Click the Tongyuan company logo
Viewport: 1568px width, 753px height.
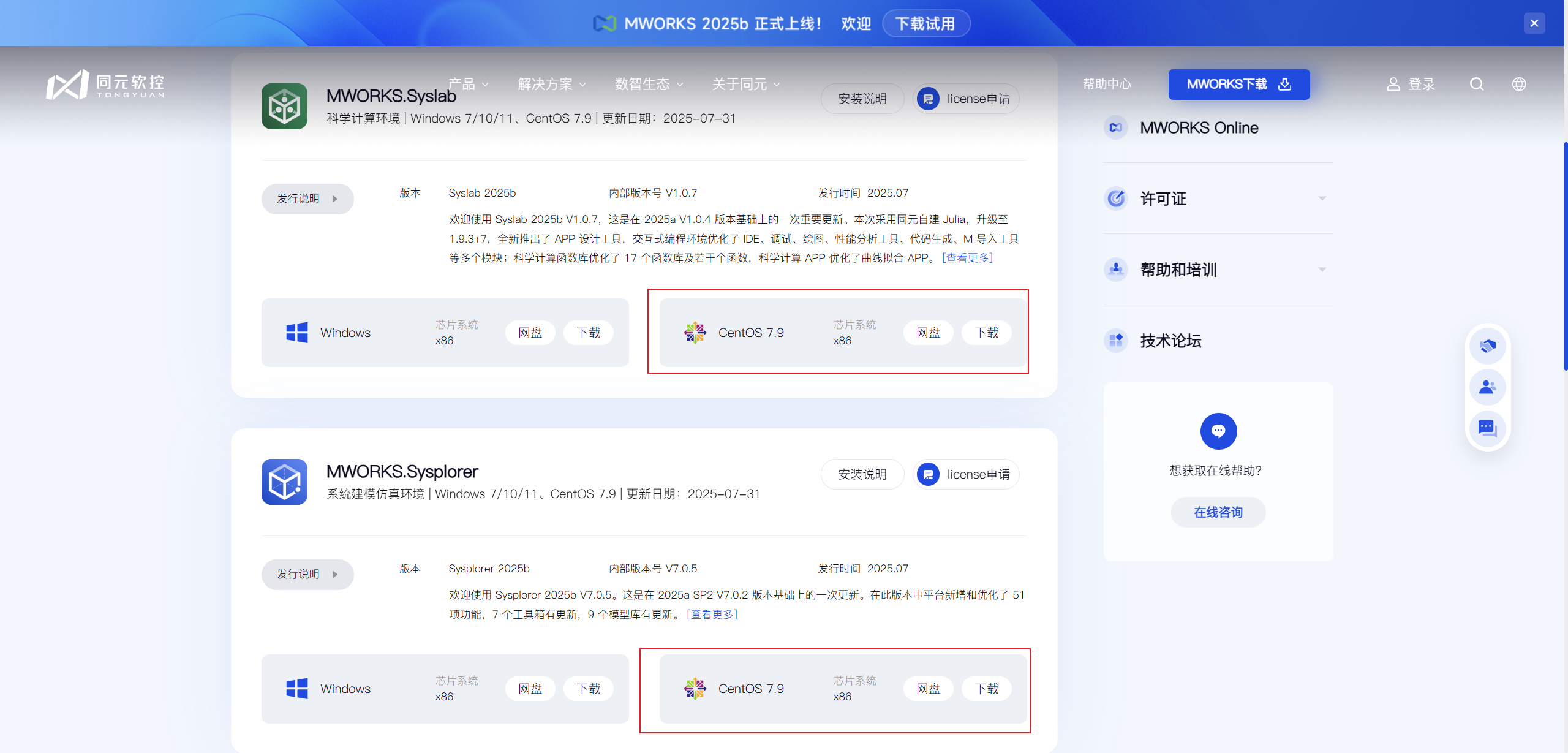pyautogui.click(x=105, y=85)
